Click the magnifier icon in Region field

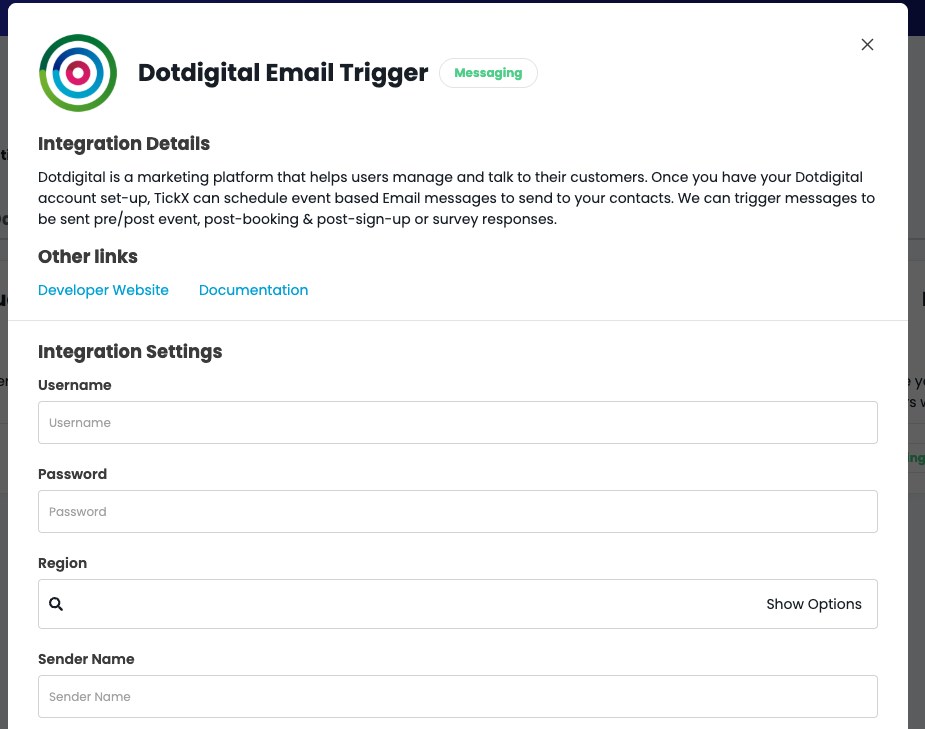pyautogui.click(x=56, y=604)
